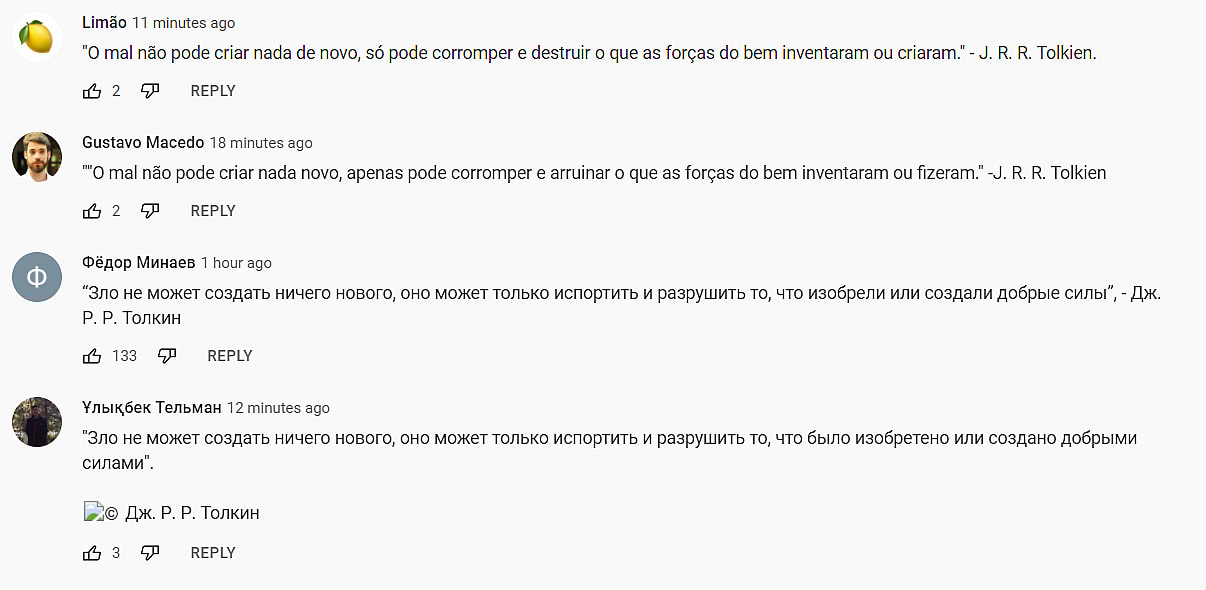Reply to Limão's comment
This screenshot has height=590, width=1206.
click(213, 91)
